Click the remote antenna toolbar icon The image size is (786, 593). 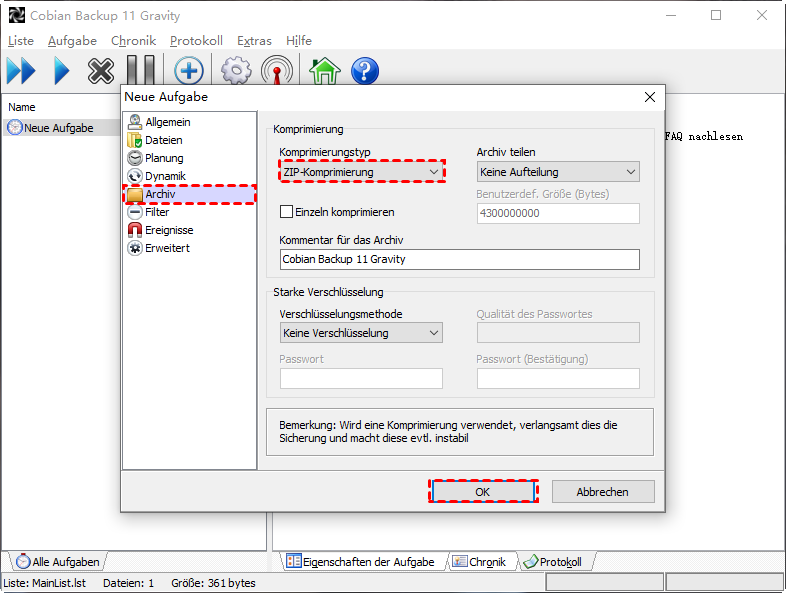coord(277,71)
